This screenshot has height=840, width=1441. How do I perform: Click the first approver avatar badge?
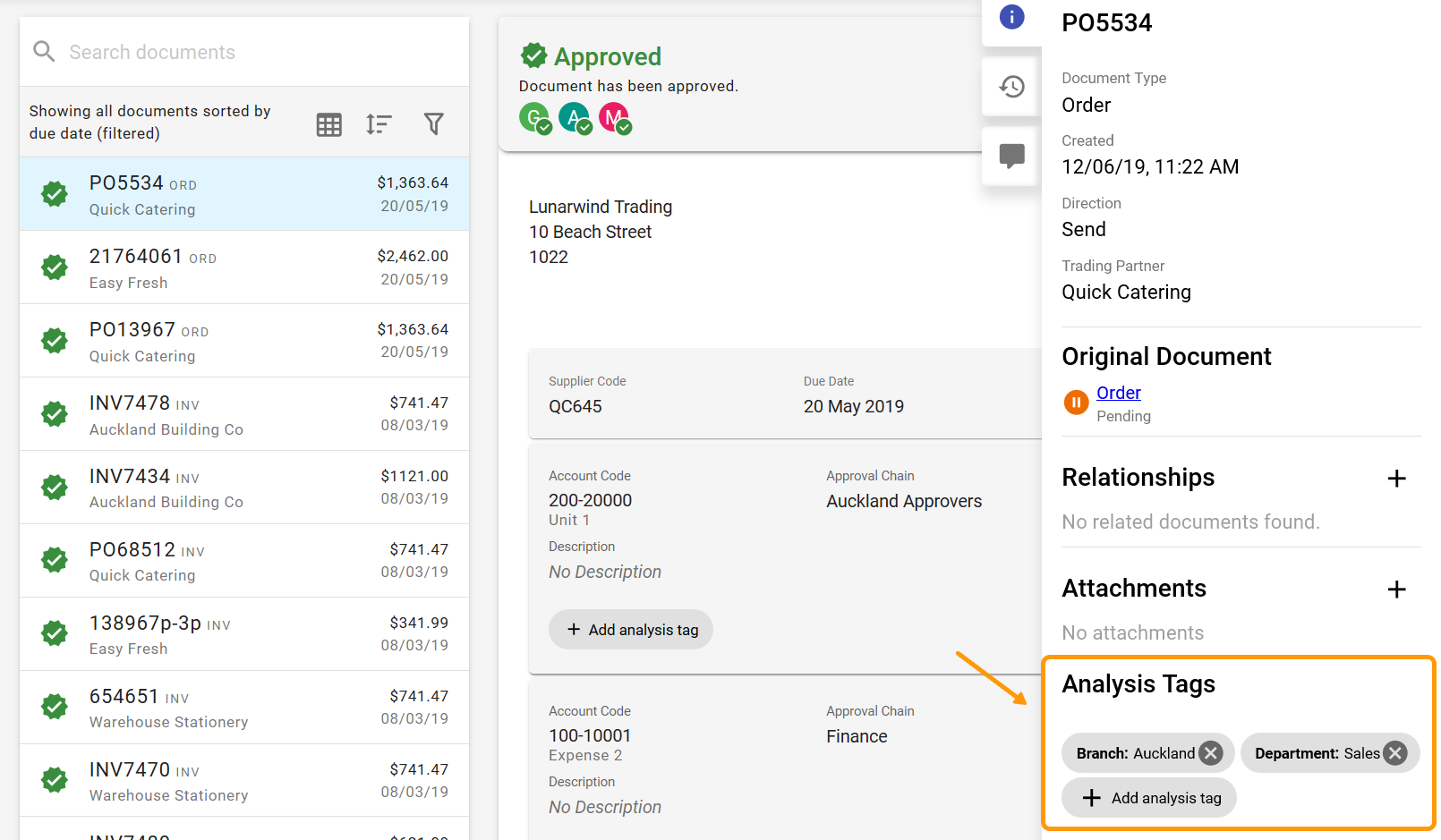click(533, 117)
